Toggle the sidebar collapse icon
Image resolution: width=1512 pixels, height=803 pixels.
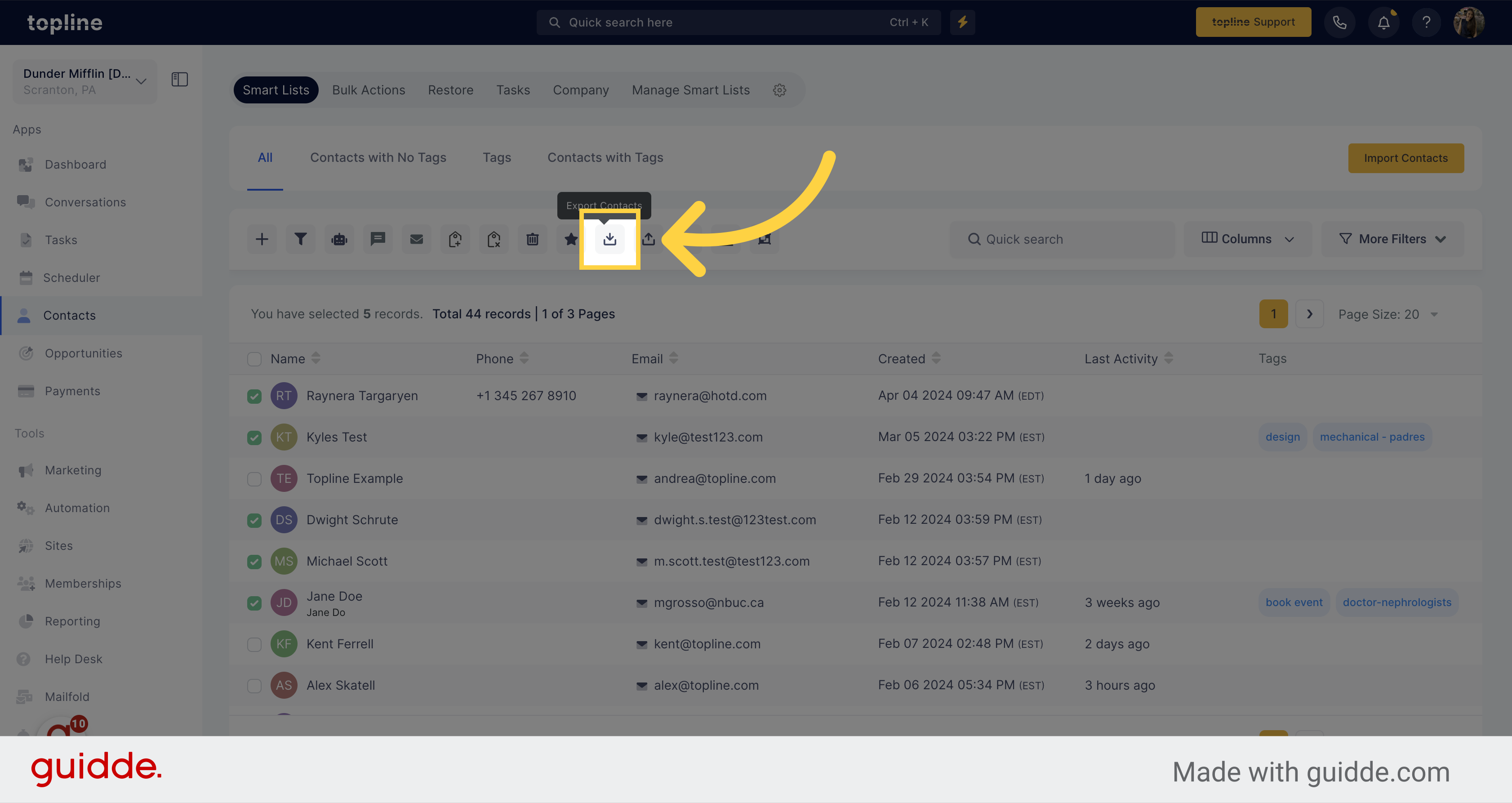click(180, 79)
